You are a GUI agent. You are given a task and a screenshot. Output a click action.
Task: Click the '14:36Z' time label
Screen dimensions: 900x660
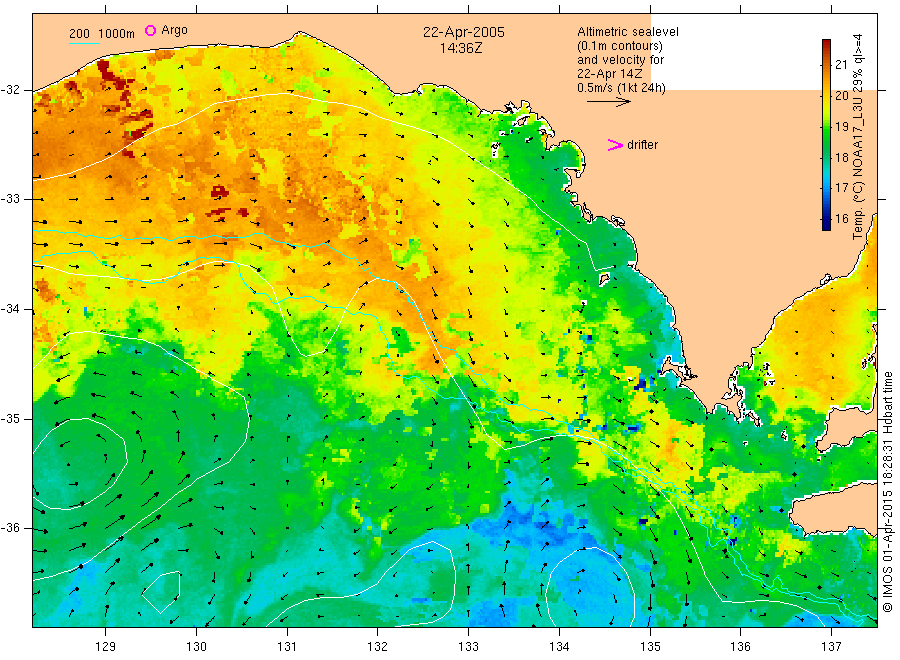(x=461, y=48)
